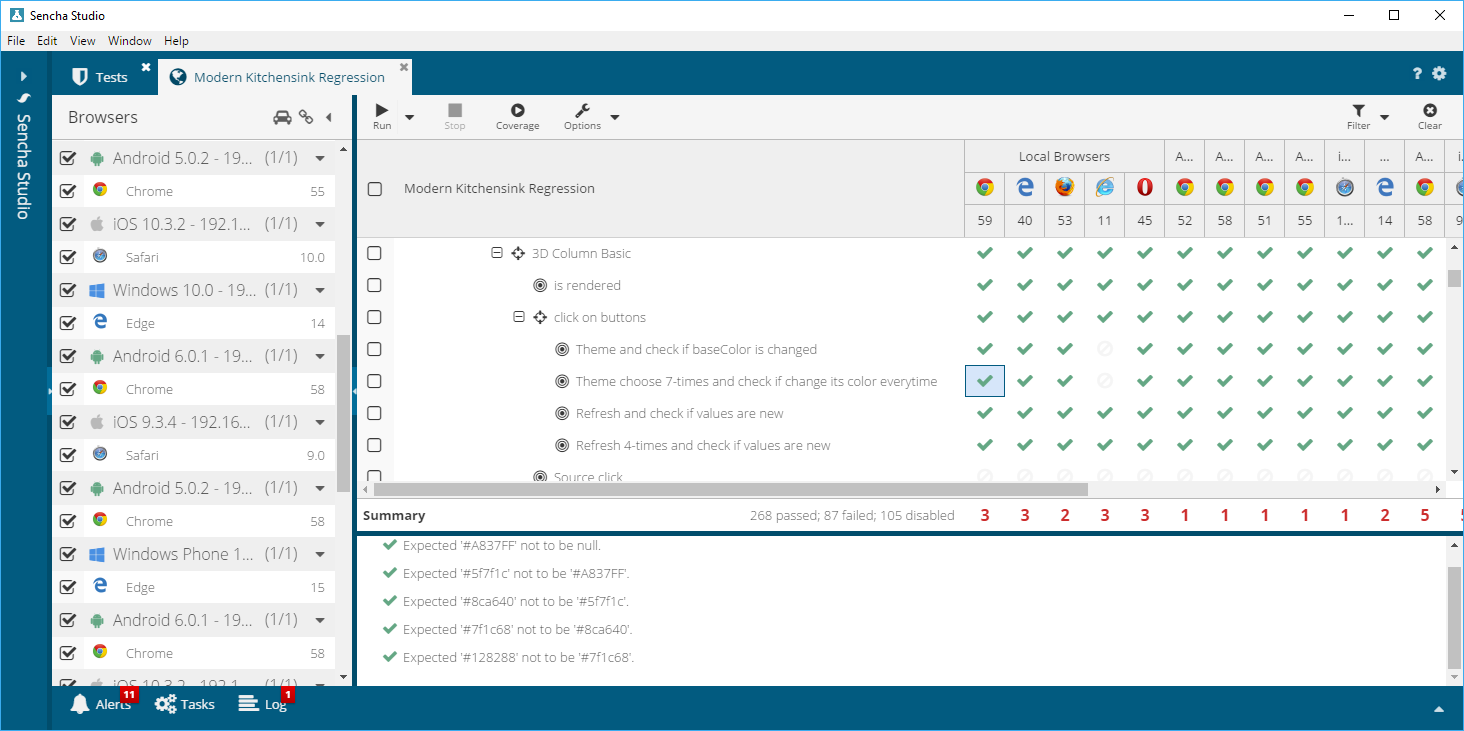
Task: Open Windows Phone group dropdown arrow
Action: click(320, 555)
